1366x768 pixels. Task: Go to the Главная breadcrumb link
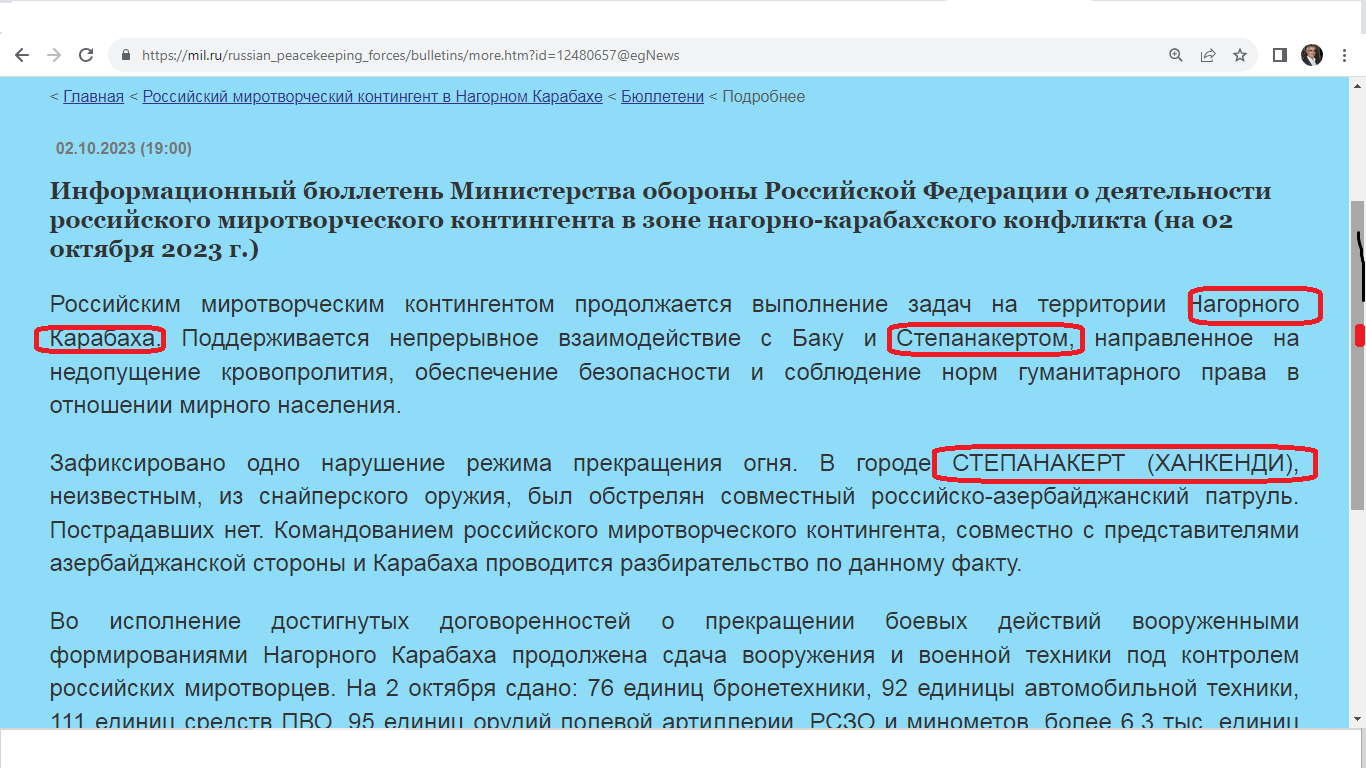click(93, 97)
